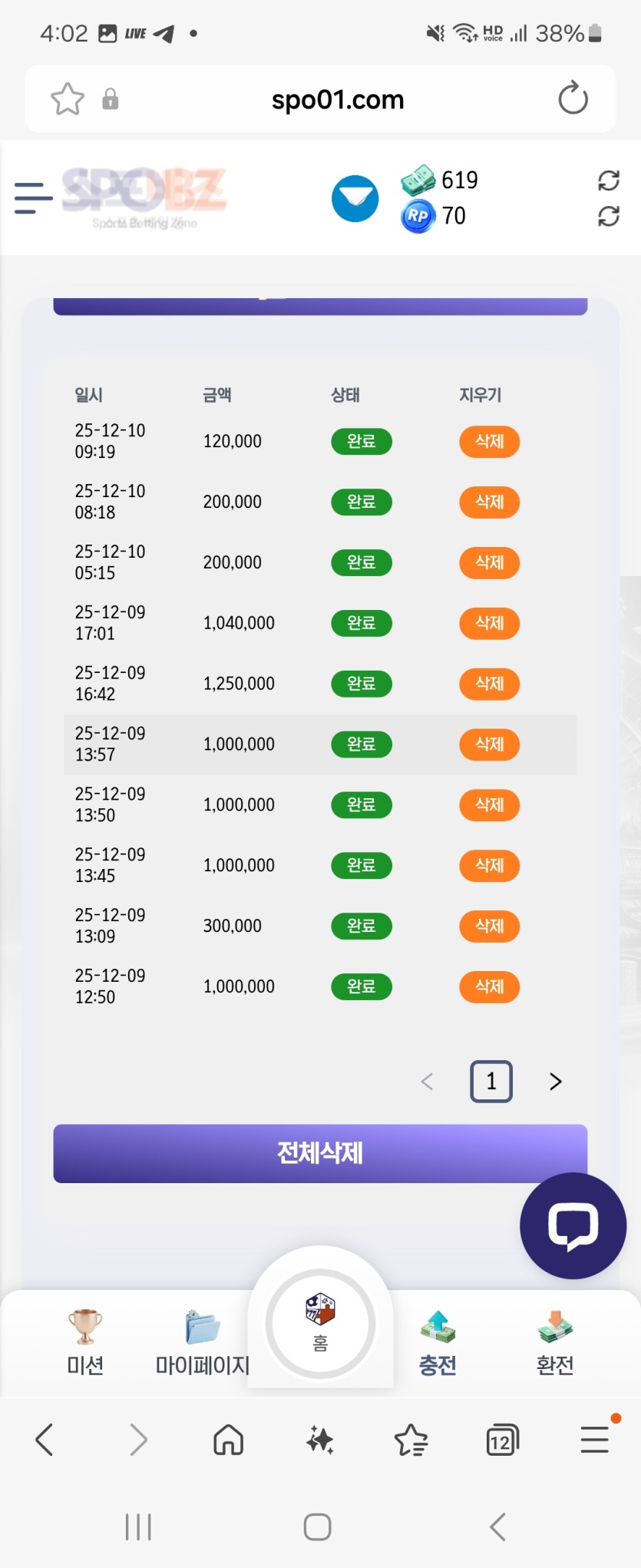Refresh the RP points balance
641x1568 pixels.
pyautogui.click(x=608, y=217)
